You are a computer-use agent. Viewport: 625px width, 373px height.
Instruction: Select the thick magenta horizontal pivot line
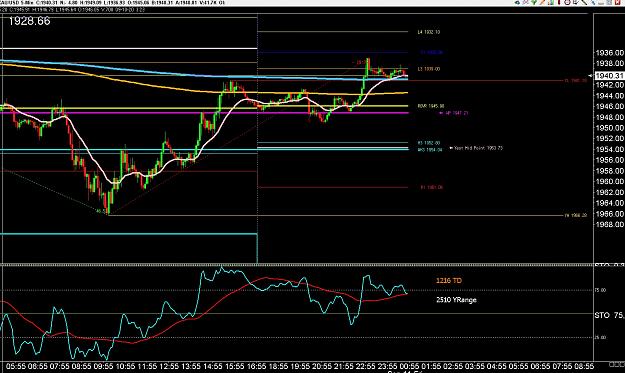coord(204,113)
